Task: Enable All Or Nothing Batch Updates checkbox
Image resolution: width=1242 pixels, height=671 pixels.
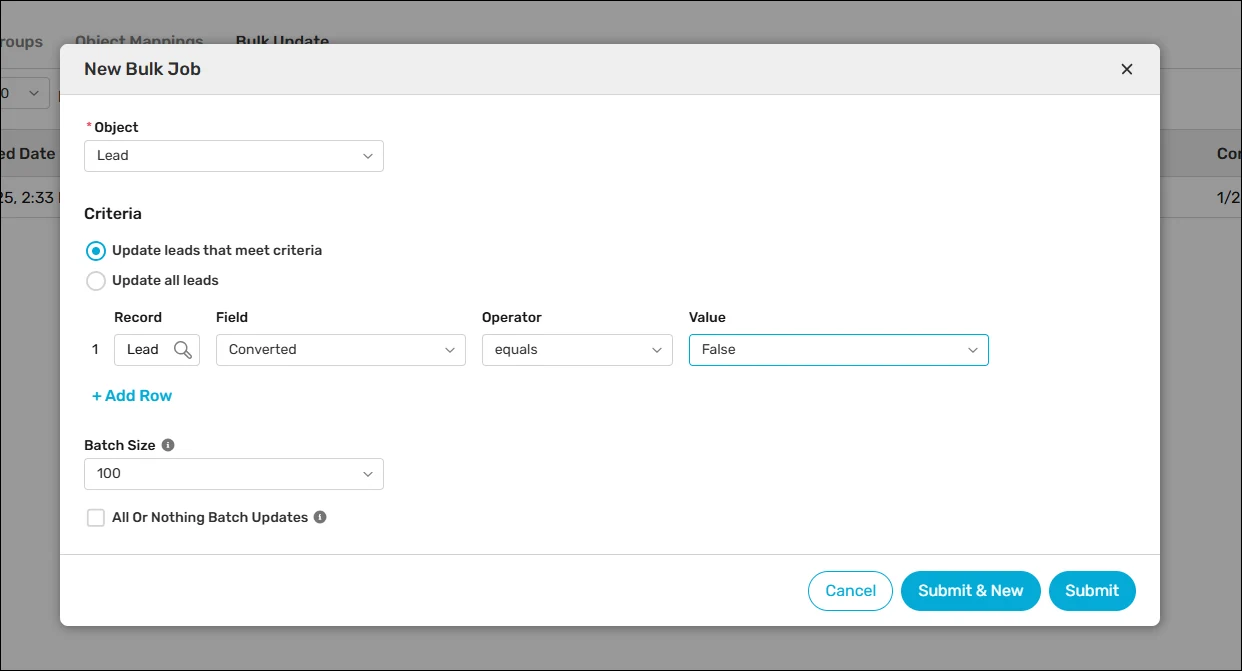Action: 96,518
